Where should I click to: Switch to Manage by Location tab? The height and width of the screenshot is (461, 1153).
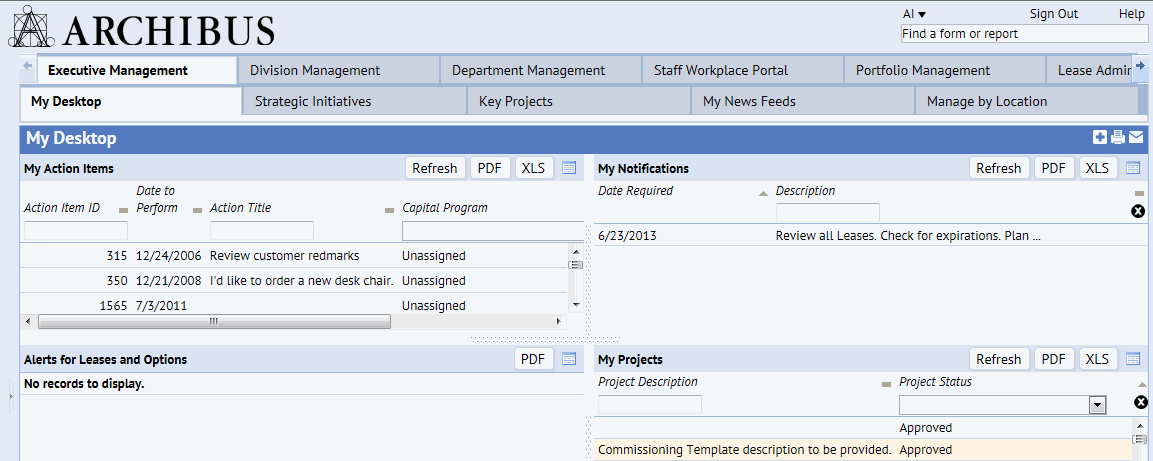1027,101
